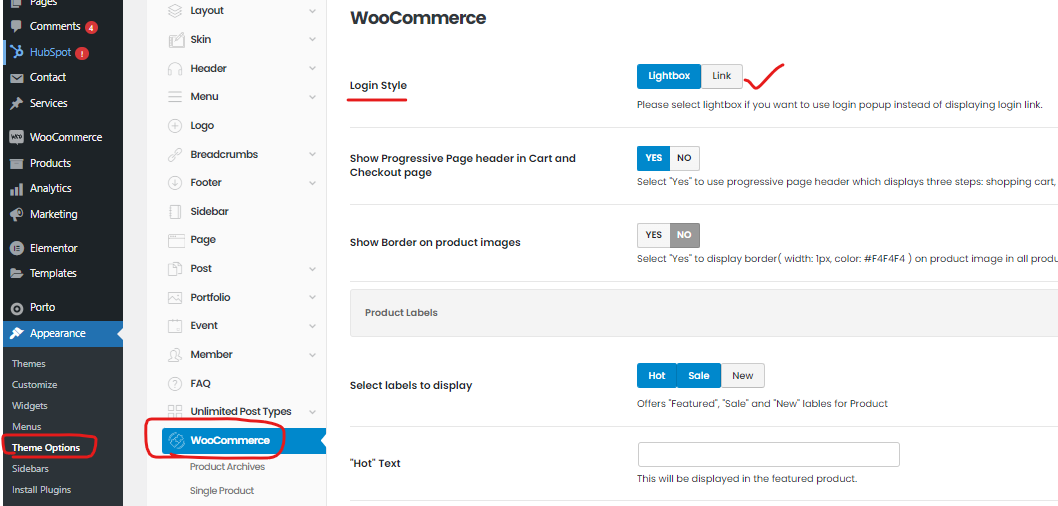Click the Elementor icon
The image size is (1058, 506).
[17, 248]
